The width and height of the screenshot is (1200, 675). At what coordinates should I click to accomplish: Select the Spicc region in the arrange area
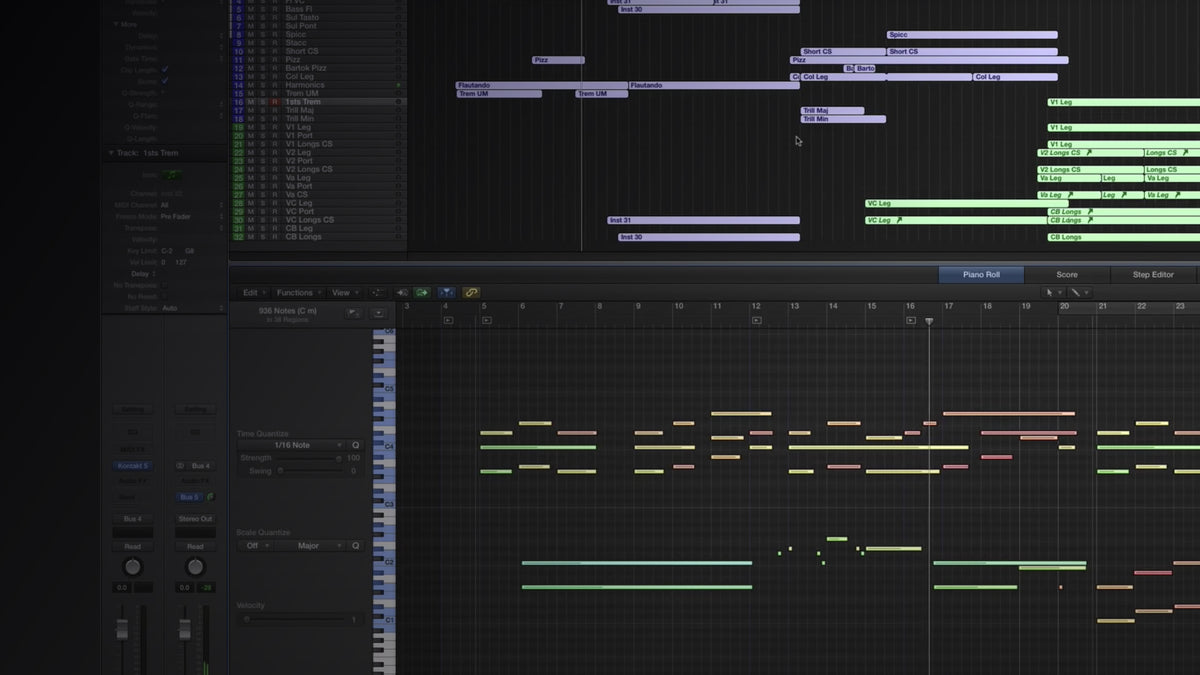click(972, 35)
